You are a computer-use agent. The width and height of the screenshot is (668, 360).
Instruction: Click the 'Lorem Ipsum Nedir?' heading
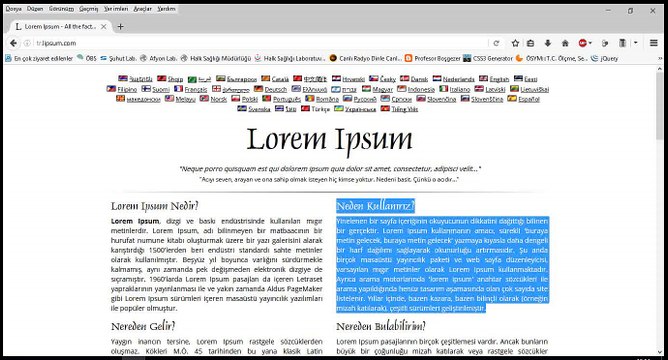pos(155,206)
